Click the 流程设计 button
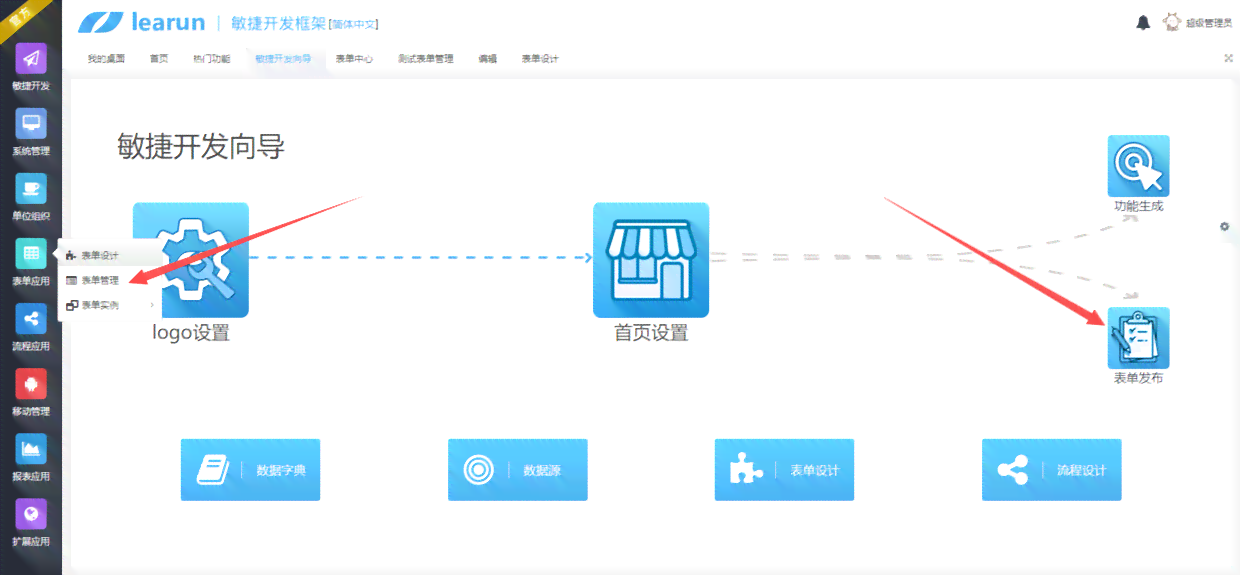 1051,470
